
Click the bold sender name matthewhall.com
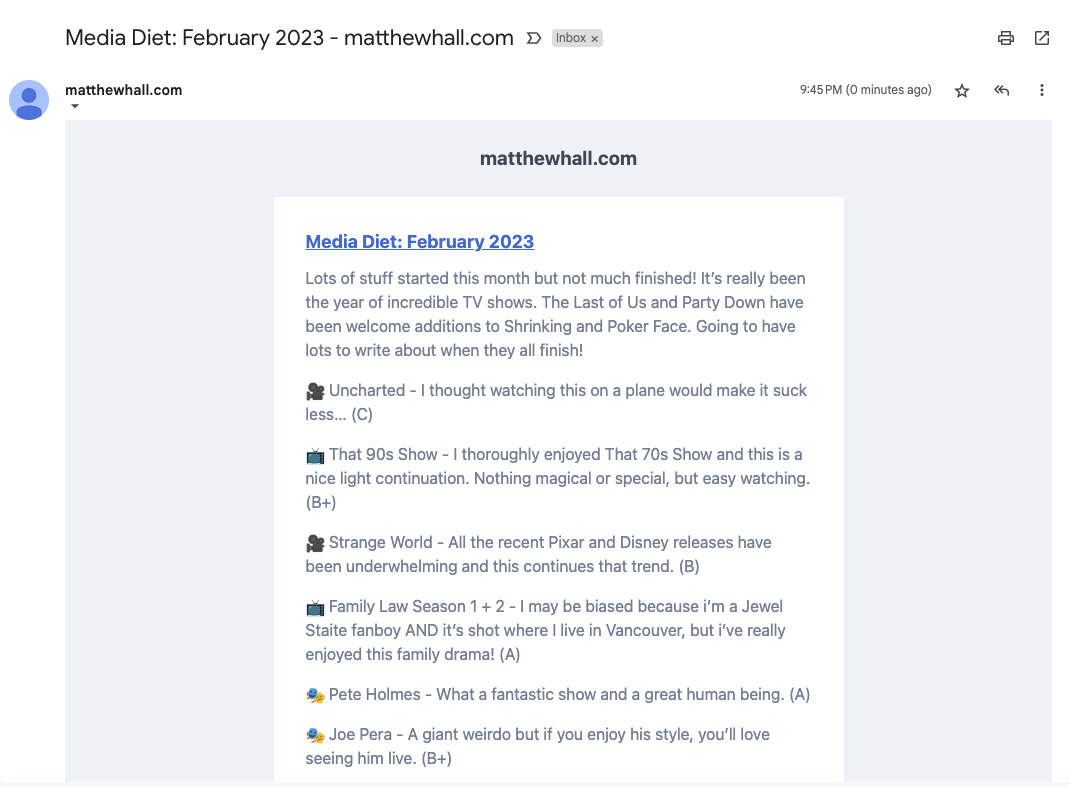[x=124, y=90]
